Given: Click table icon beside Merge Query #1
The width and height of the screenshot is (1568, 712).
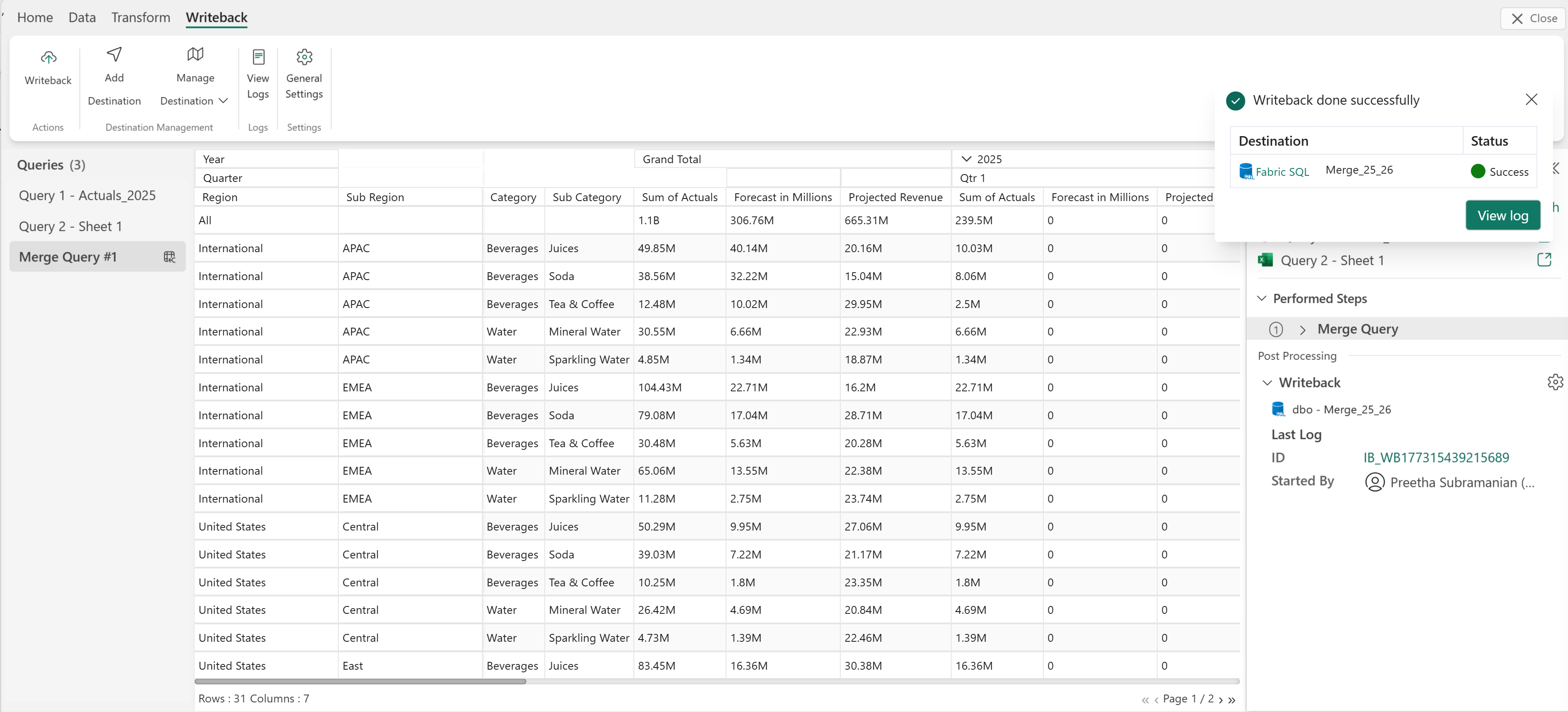Looking at the screenshot, I should (170, 257).
